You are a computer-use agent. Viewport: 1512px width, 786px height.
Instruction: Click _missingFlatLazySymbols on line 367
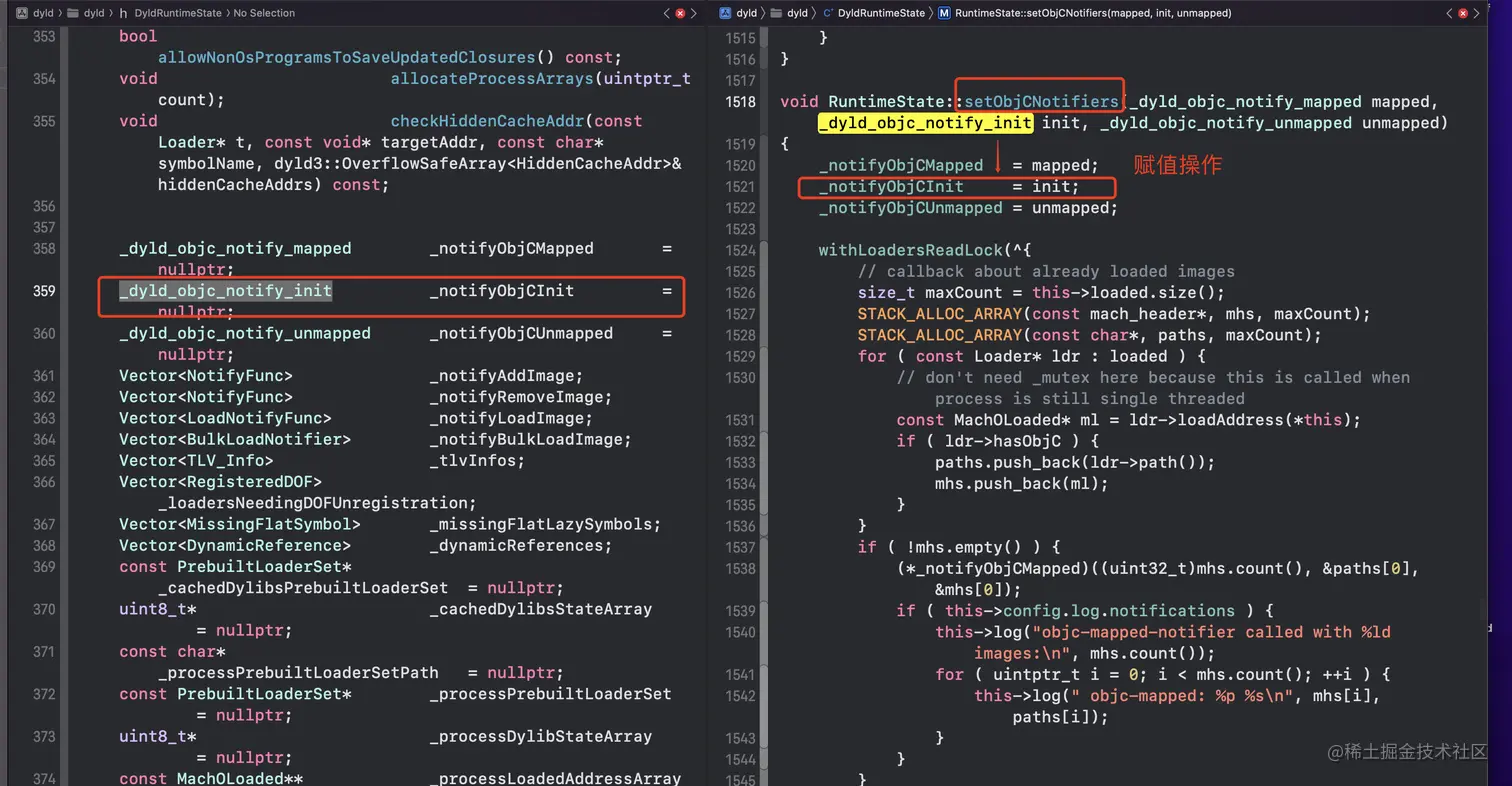541,525
